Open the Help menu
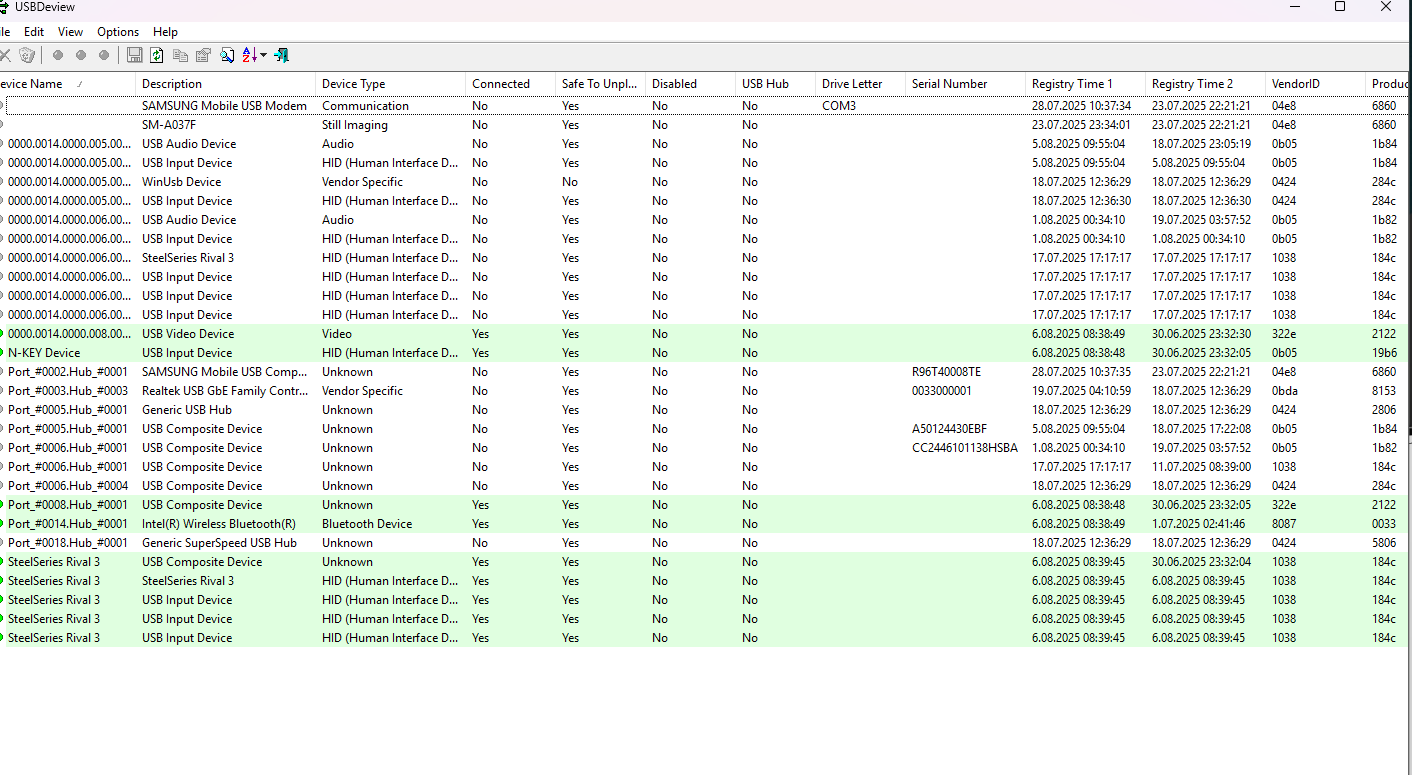 165,32
